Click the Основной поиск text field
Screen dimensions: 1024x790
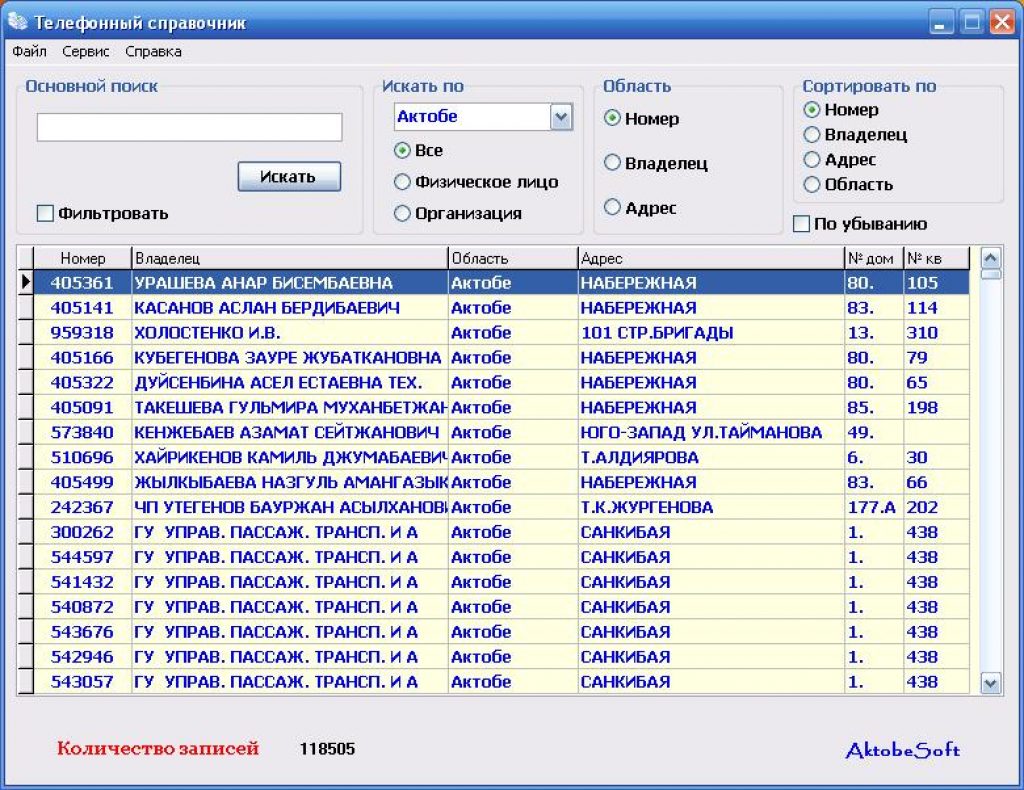(x=189, y=127)
